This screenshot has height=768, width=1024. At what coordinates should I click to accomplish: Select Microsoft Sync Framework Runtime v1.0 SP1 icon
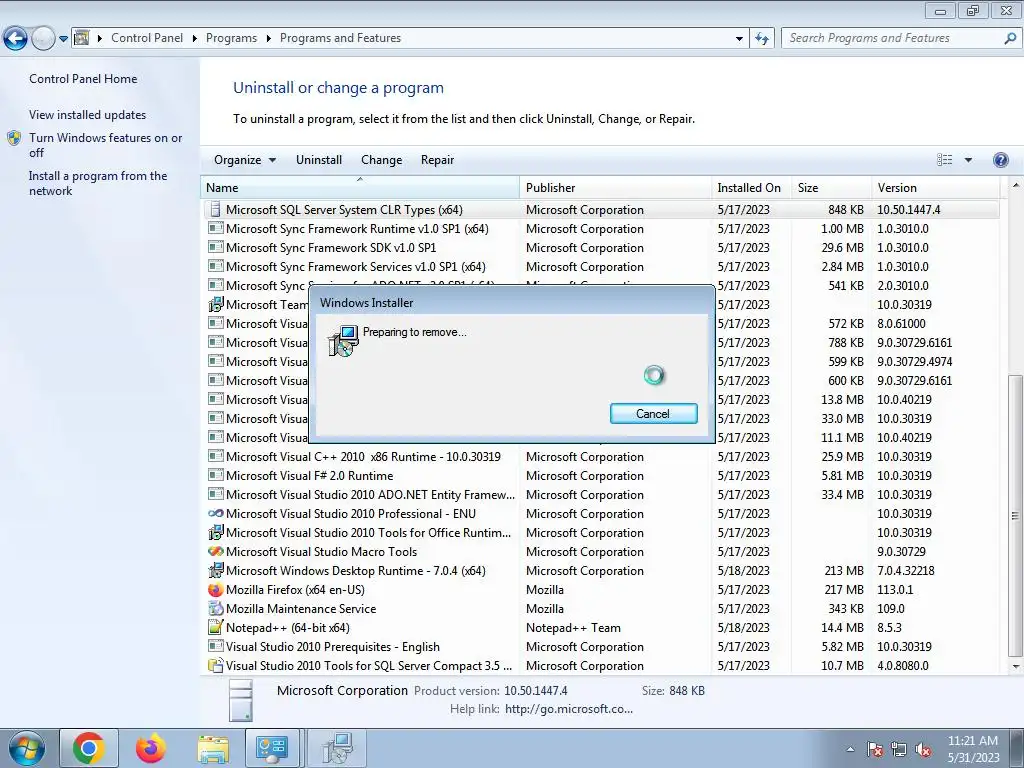[x=215, y=229]
